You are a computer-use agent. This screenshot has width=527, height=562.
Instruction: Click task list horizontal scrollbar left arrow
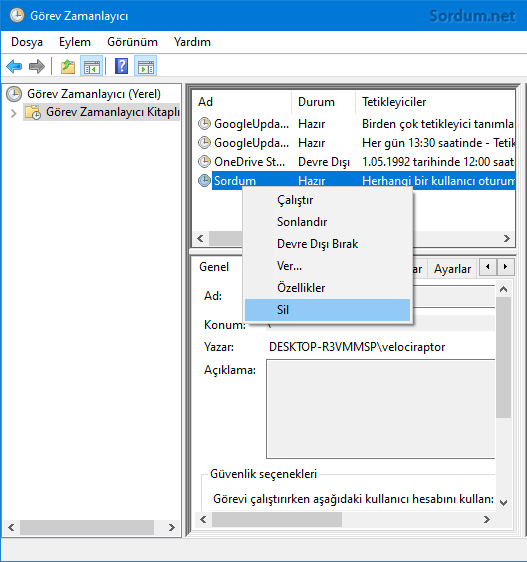click(x=200, y=238)
